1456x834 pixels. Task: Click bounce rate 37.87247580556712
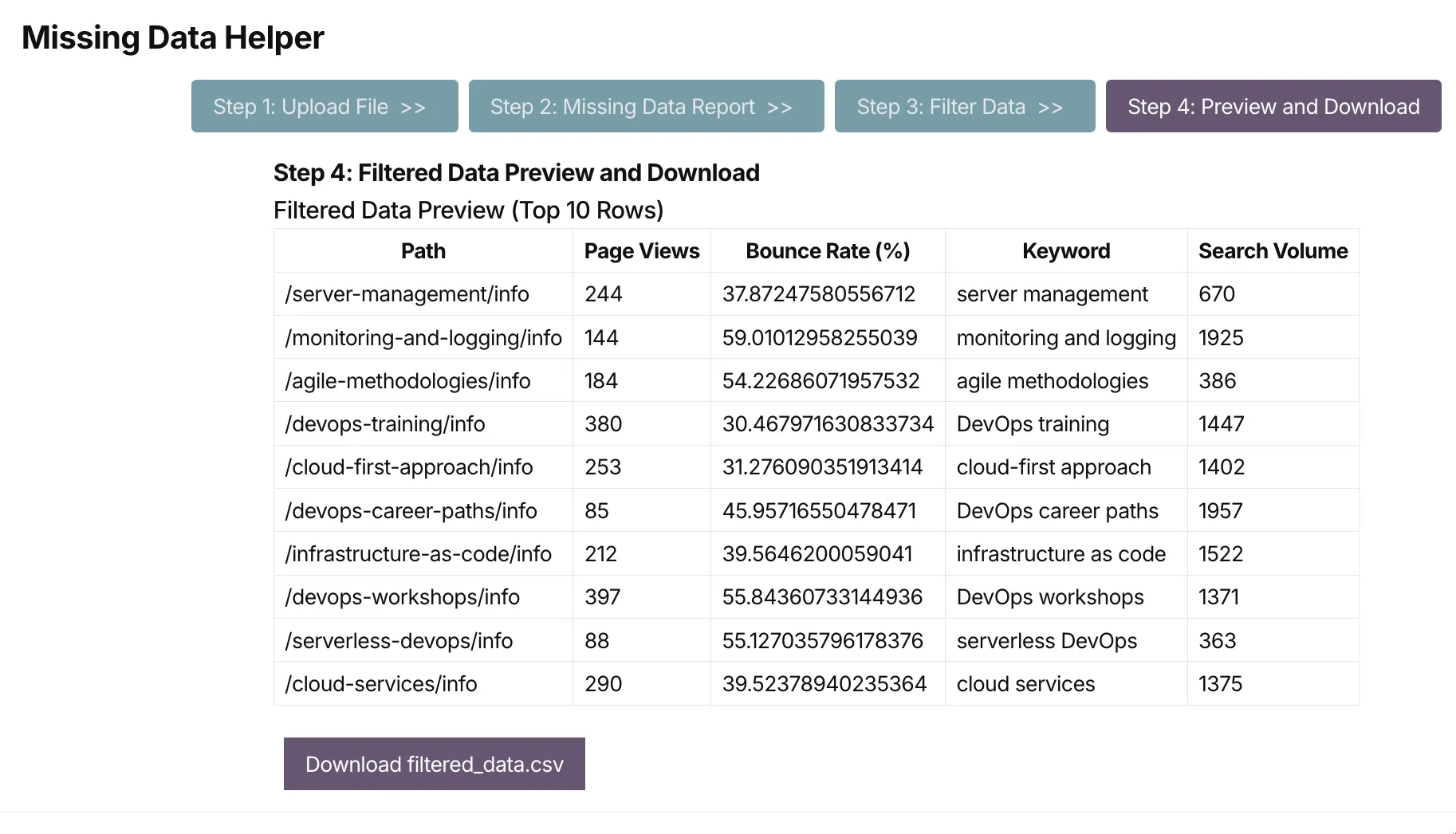(x=828, y=294)
